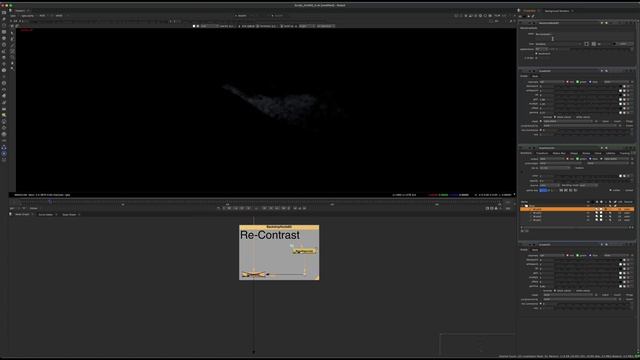Select the RotoPaint node inside Re-Contrast backdrop
The height and width of the screenshot is (360, 640).
point(304,251)
